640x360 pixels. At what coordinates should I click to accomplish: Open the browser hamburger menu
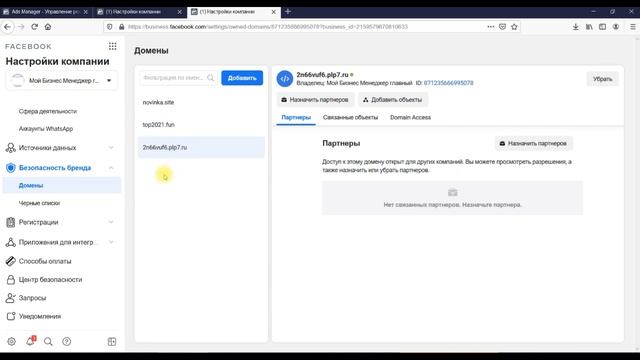[633, 27]
